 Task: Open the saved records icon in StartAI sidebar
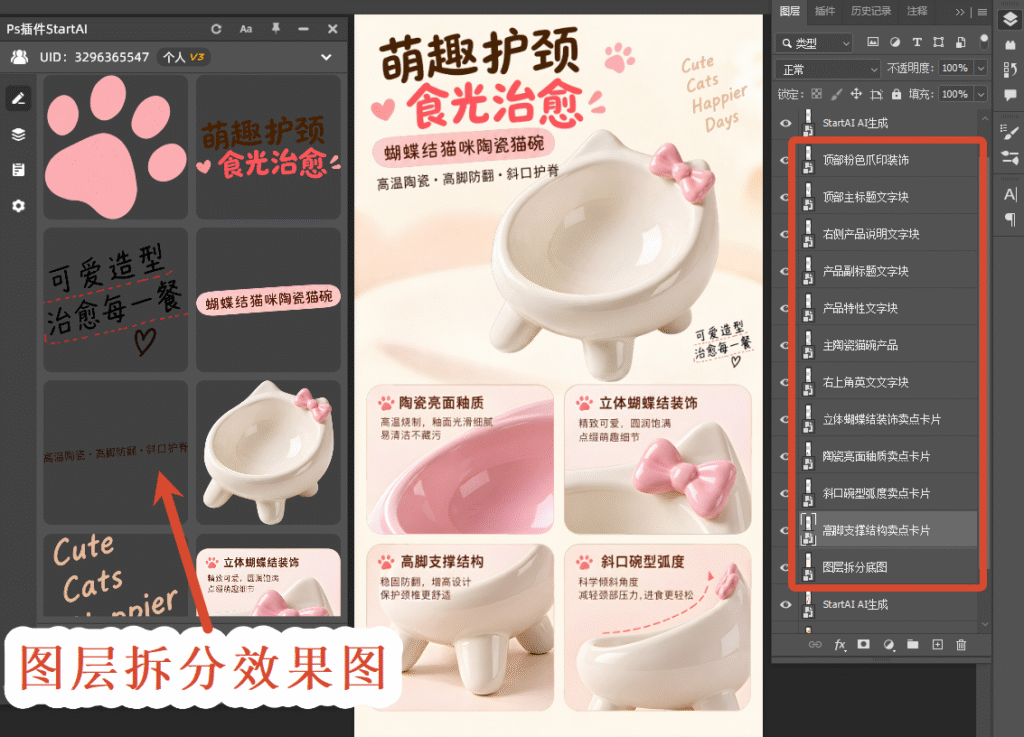click(18, 170)
